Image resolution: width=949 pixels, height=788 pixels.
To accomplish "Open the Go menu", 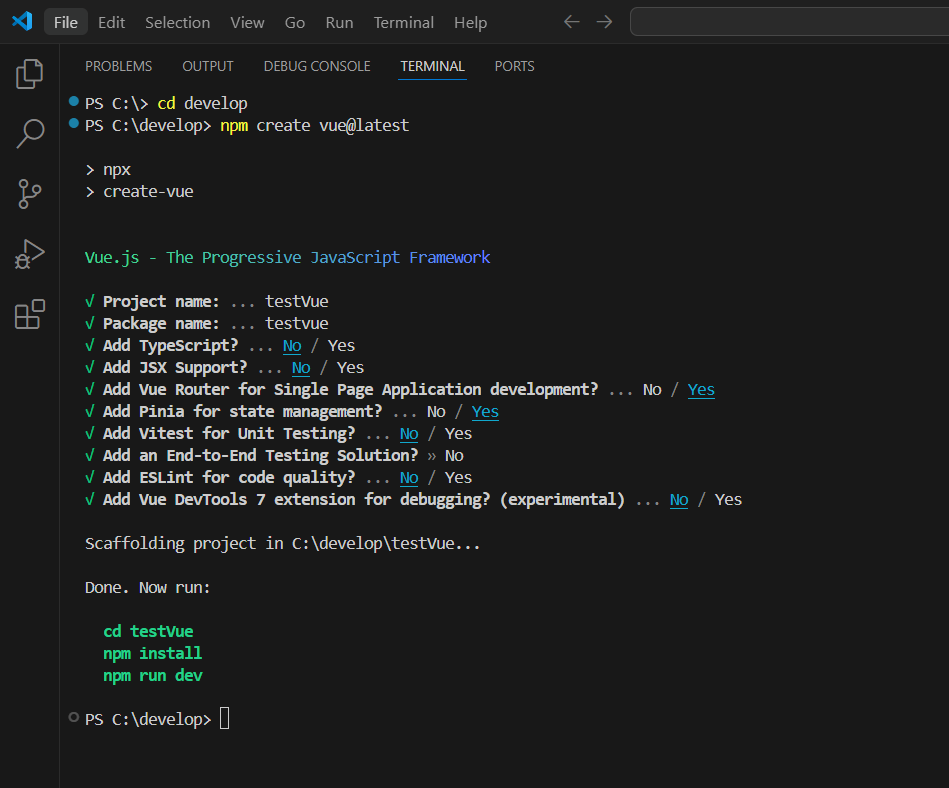I will click(295, 22).
